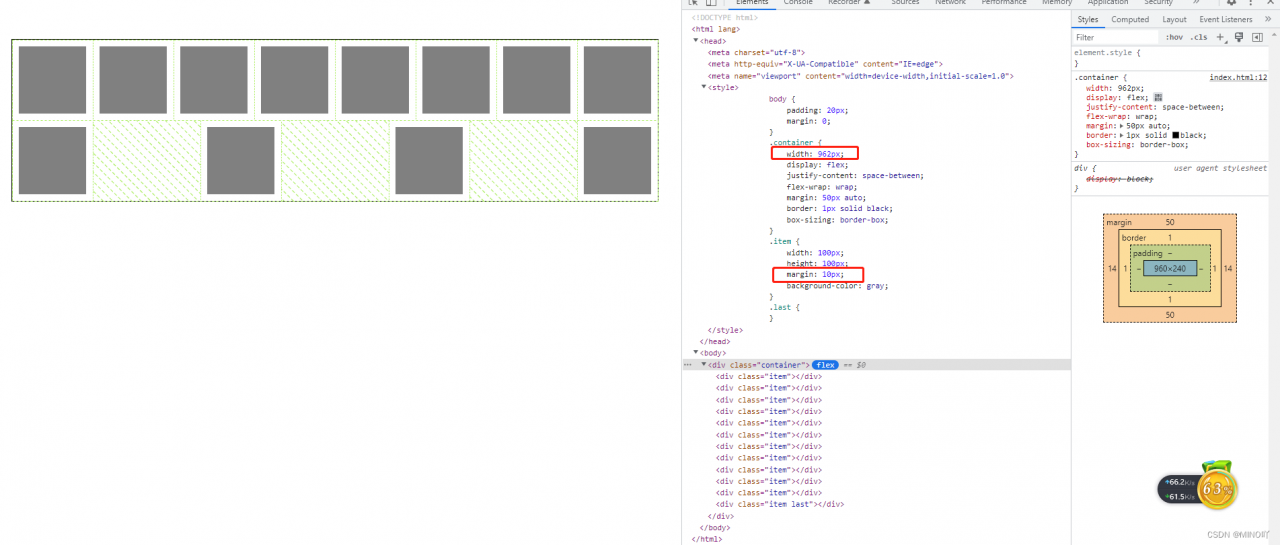Viewport: 1280px width, 545px height.
Task: Open the Sources tab
Action: click(905, 3)
